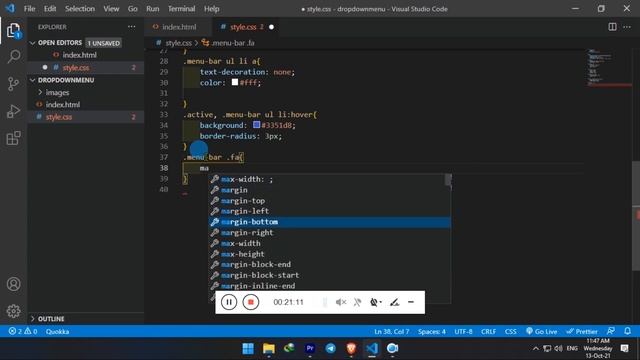The height and width of the screenshot is (360, 640).
Task: Open Explorer More Actions ellipsis
Action: (131, 27)
